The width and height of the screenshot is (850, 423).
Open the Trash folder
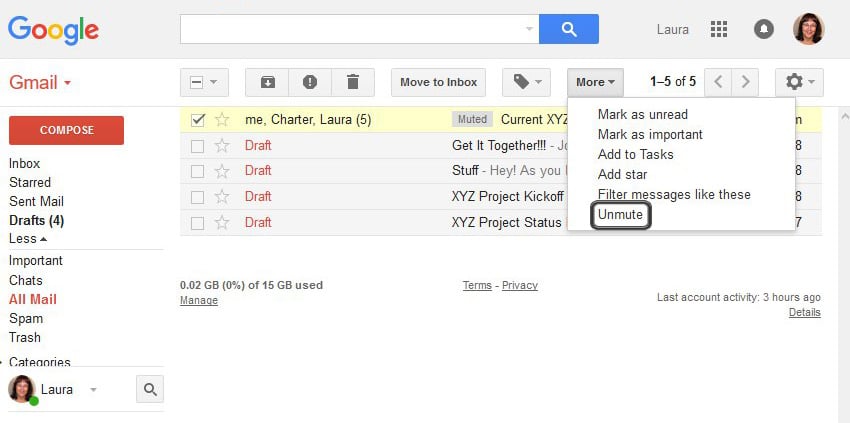click(24, 337)
